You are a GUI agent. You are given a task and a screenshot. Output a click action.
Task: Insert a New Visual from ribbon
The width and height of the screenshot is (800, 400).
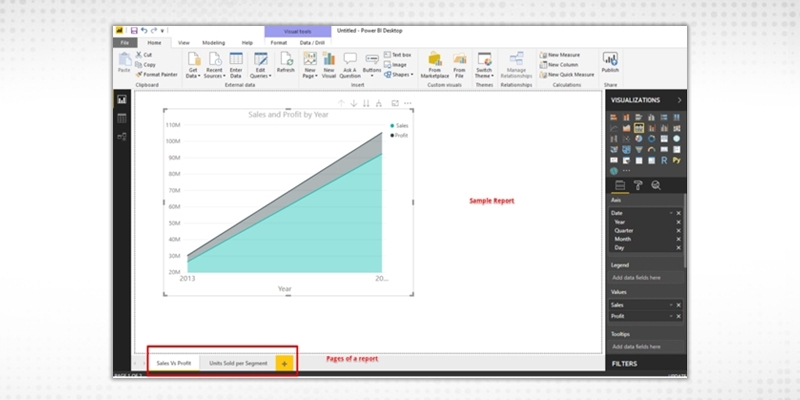pyautogui.click(x=329, y=65)
